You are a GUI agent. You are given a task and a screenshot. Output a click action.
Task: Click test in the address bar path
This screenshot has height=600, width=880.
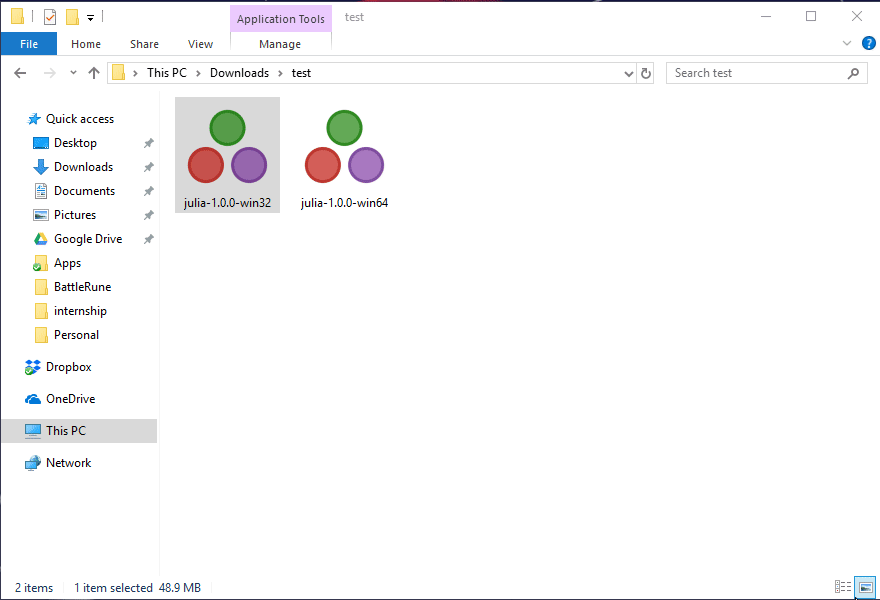click(x=301, y=73)
